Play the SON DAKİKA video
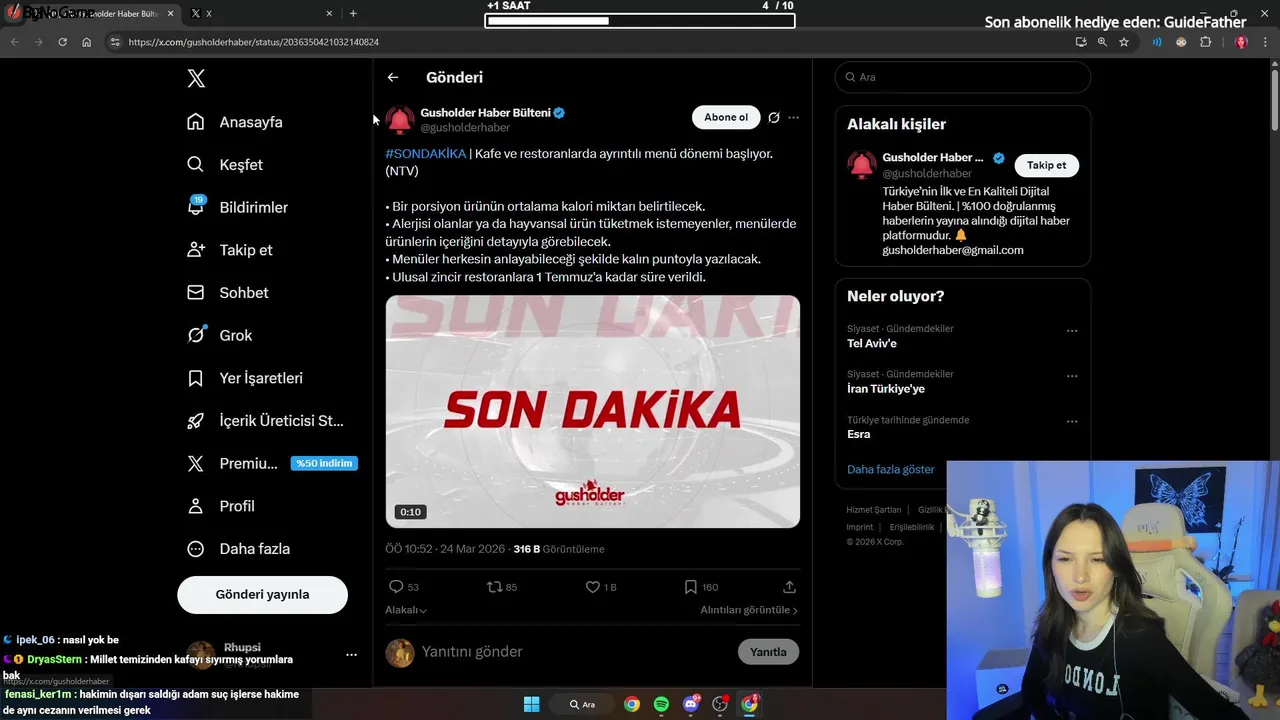1280x720 pixels. 593,411
